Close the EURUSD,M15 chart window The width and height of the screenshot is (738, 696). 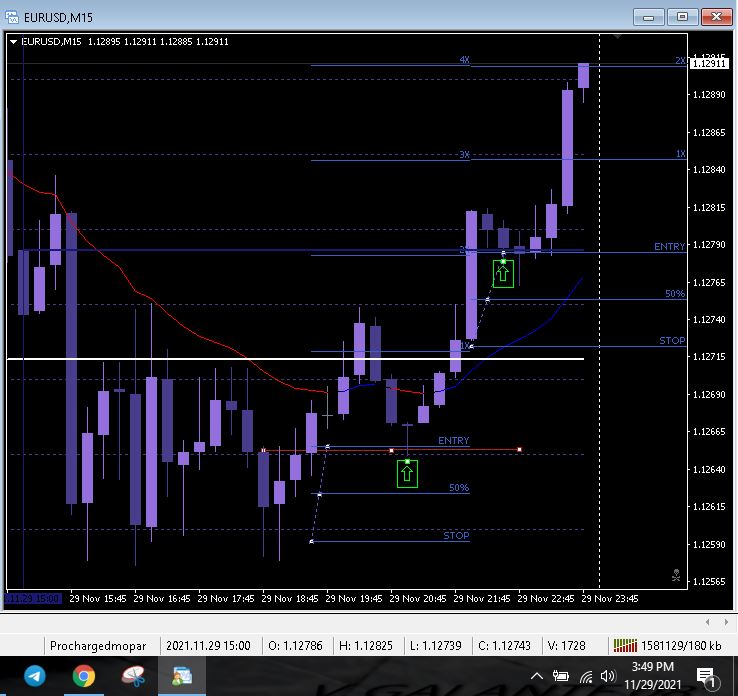(716, 17)
